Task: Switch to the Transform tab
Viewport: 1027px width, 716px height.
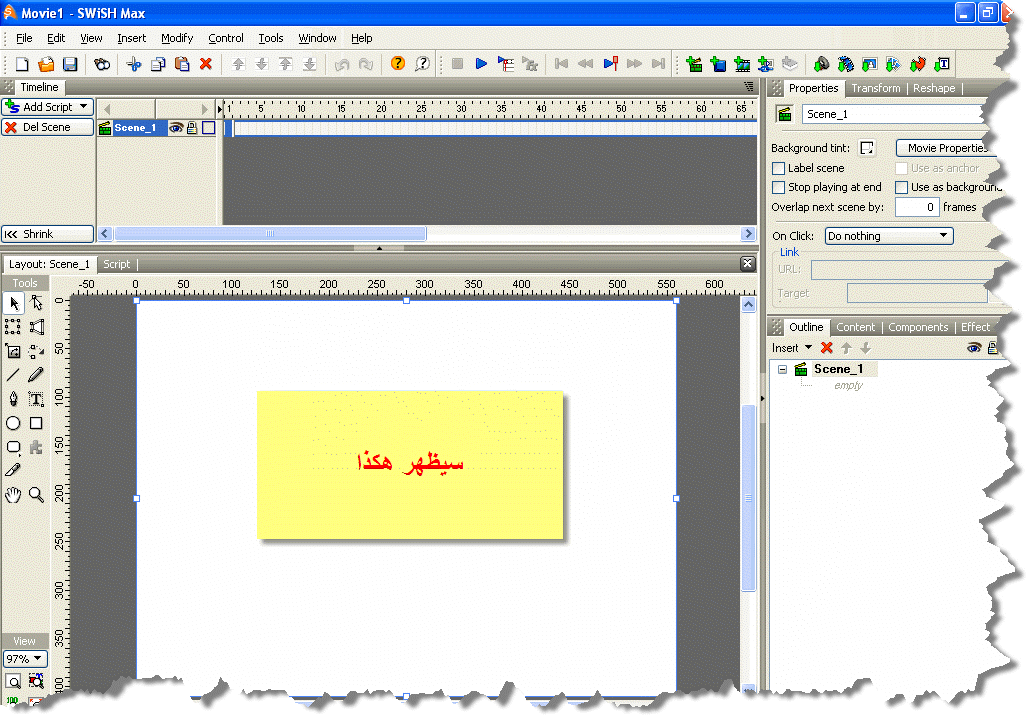Action: [x=875, y=88]
